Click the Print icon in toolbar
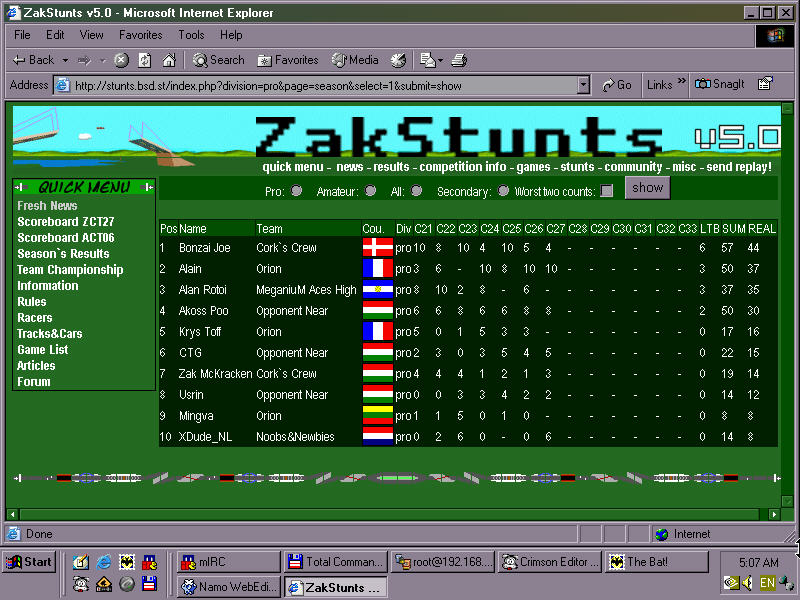This screenshot has width=800, height=600. pos(459,60)
